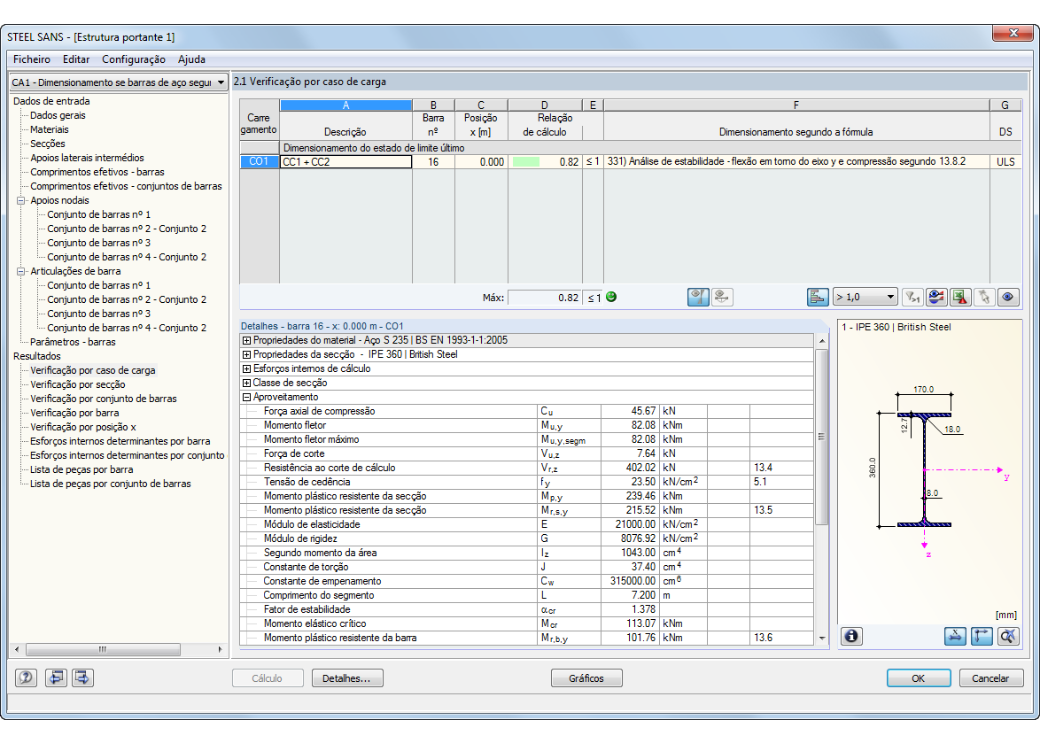Go to next table icon
1040x744 pixels.
point(83,678)
